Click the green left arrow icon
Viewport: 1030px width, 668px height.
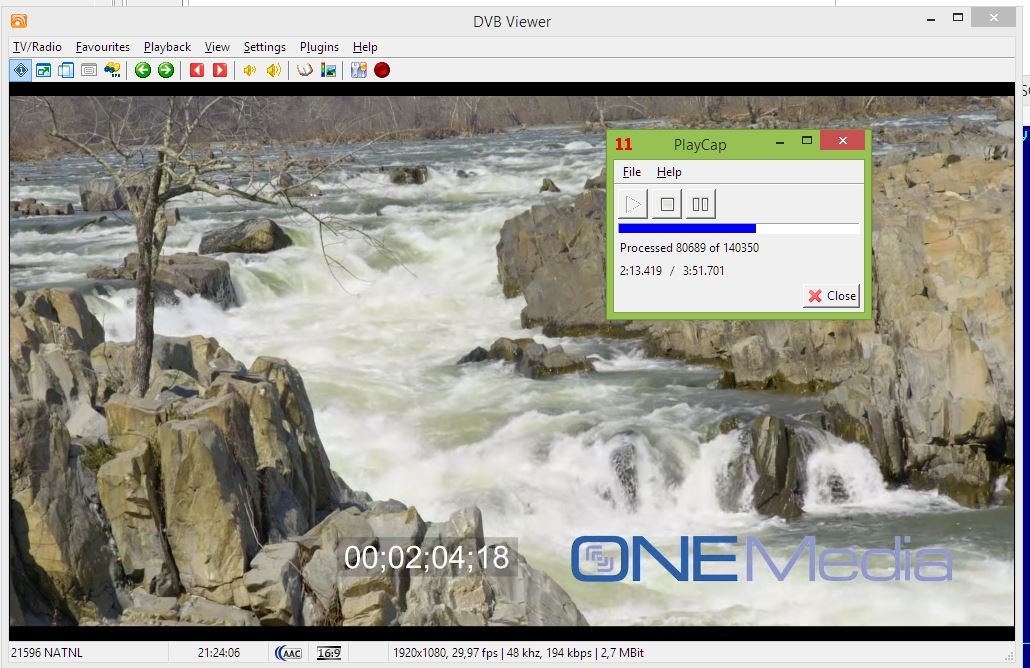coord(143,70)
